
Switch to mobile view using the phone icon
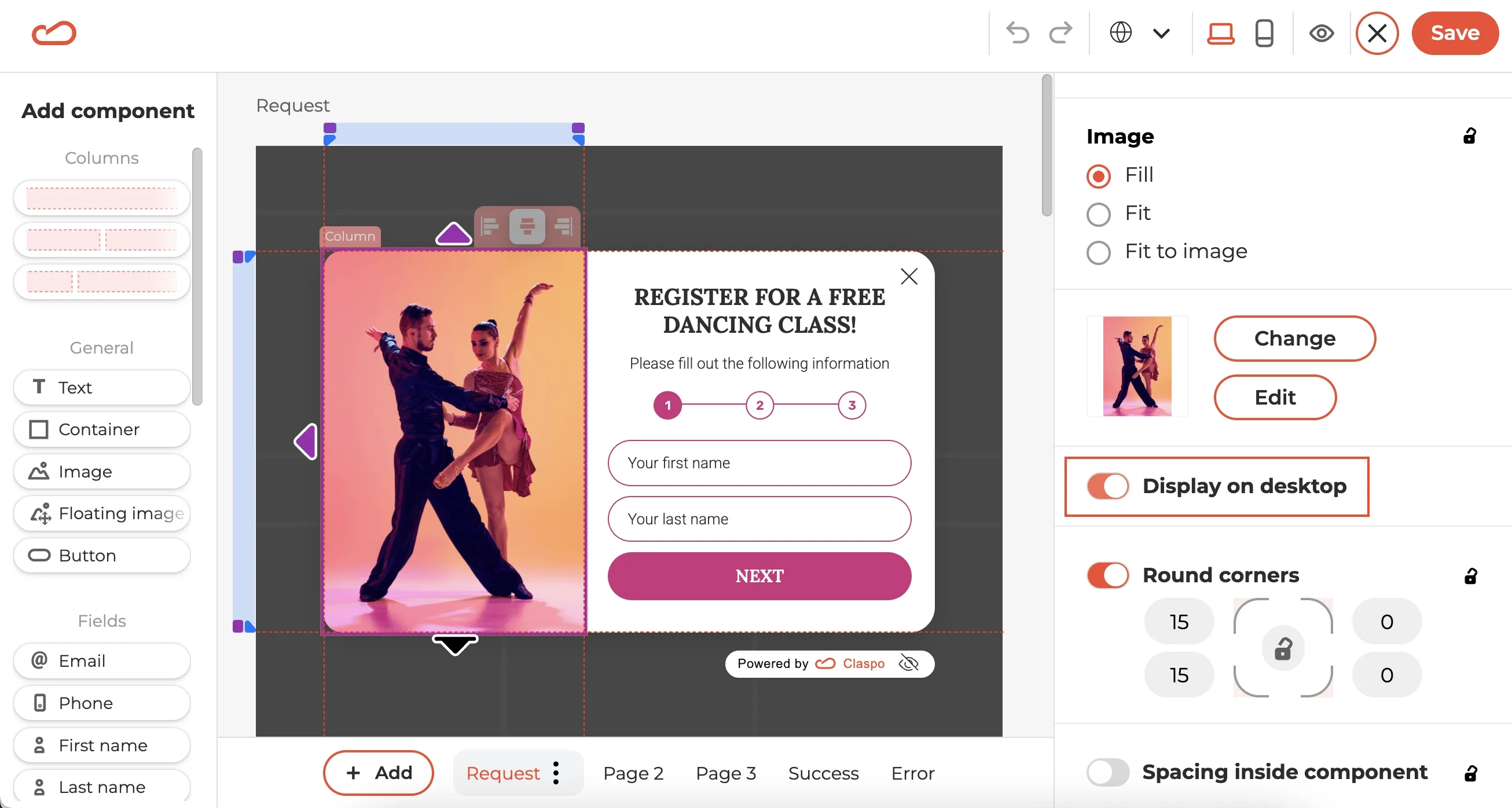pyautogui.click(x=1264, y=34)
